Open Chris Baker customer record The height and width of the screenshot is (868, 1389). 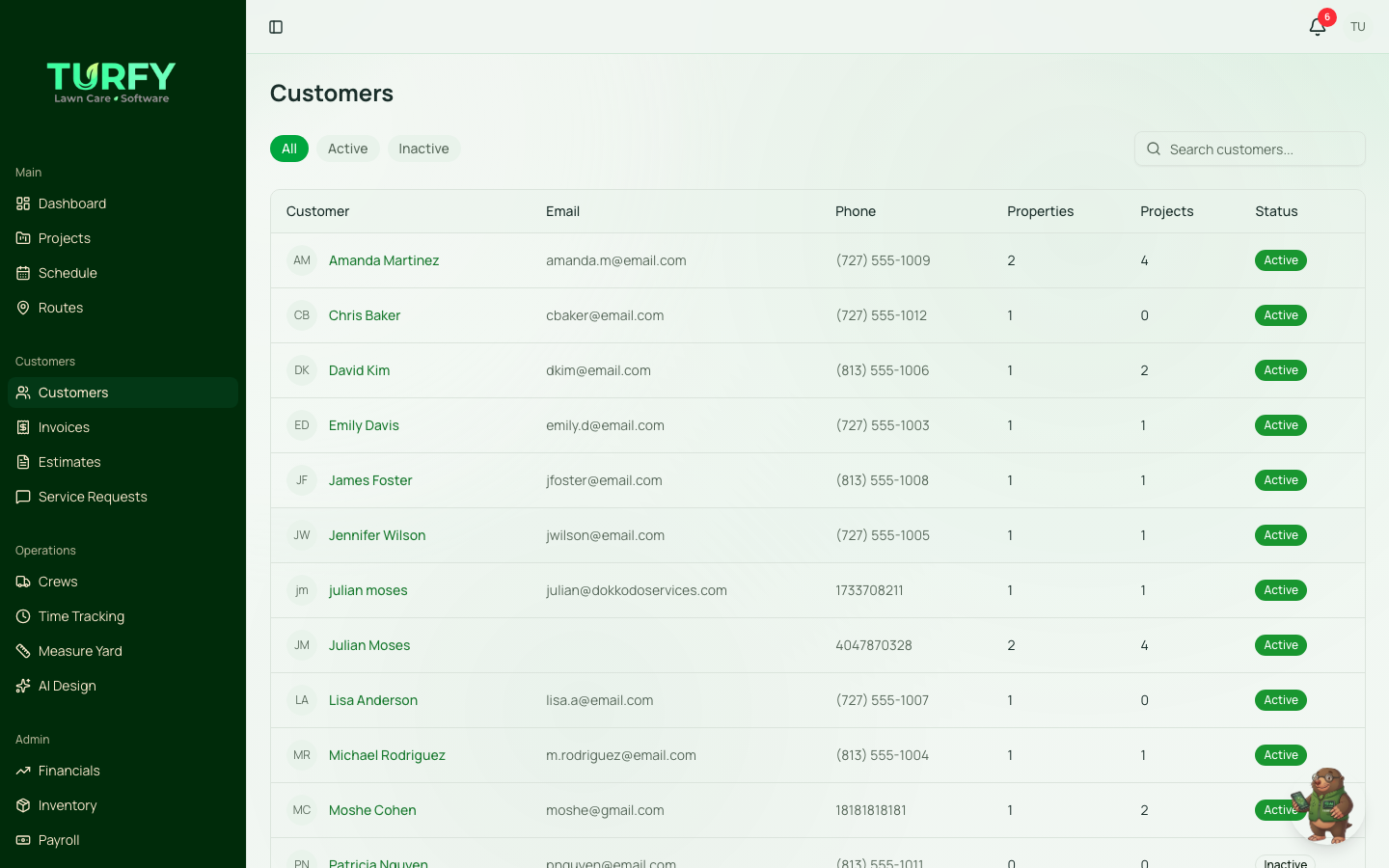click(365, 315)
